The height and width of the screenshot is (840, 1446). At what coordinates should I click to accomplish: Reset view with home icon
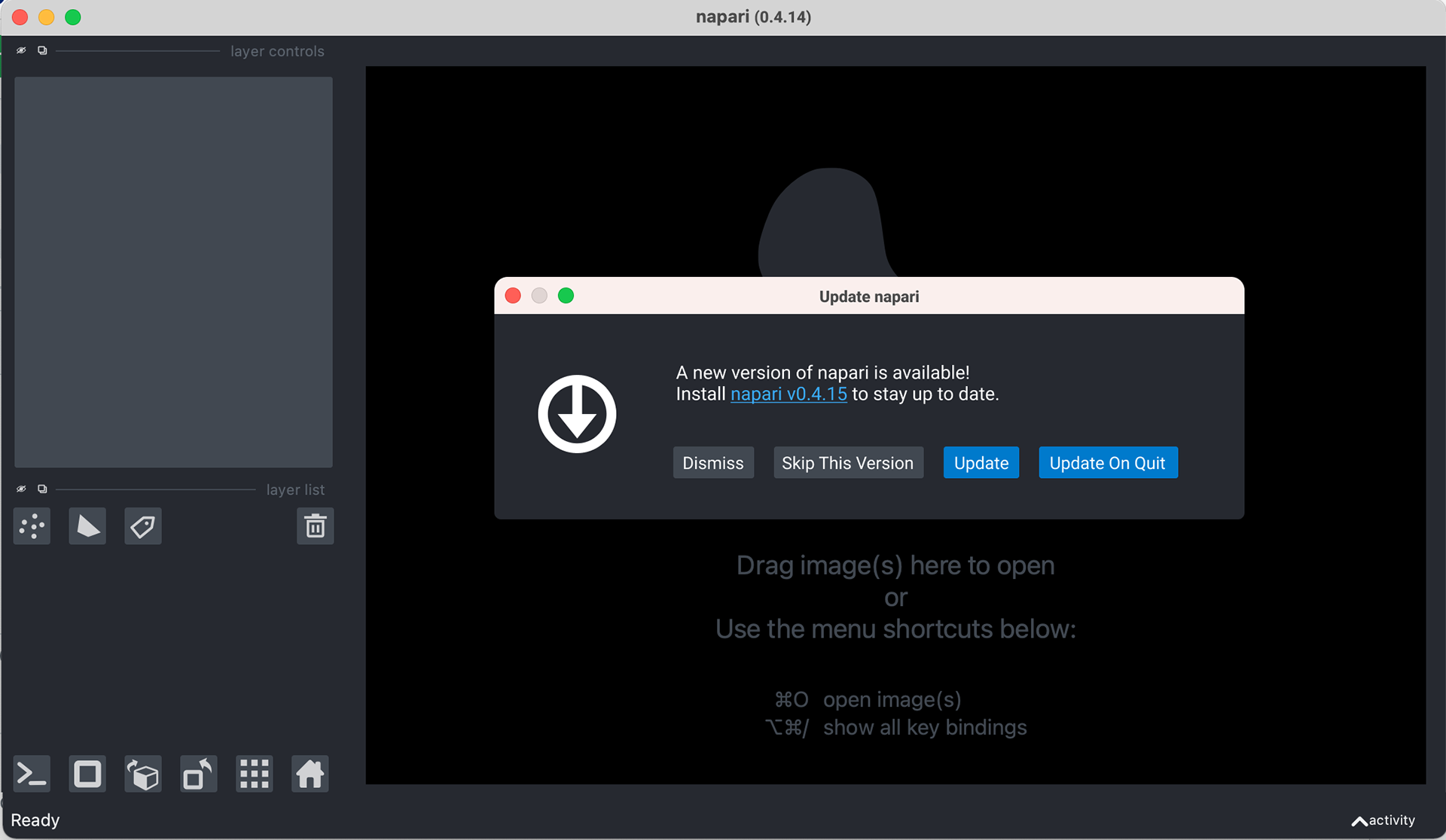point(310,774)
